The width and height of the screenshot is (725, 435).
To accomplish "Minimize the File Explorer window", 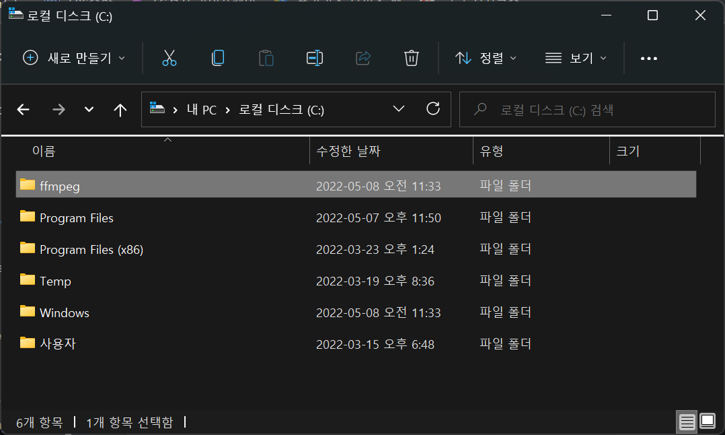I will tap(606, 15).
